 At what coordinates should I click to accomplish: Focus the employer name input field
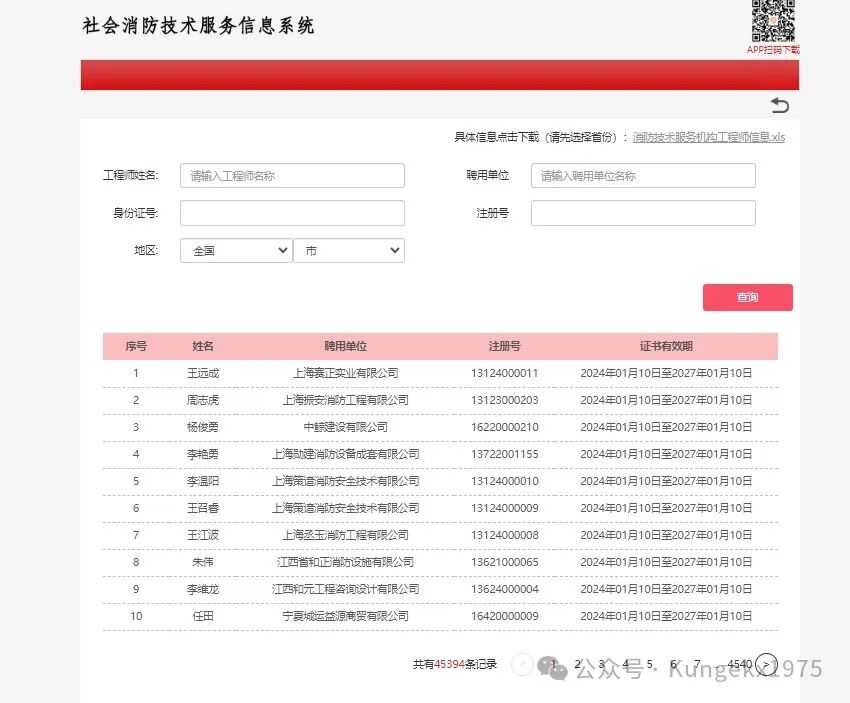point(643,176)
